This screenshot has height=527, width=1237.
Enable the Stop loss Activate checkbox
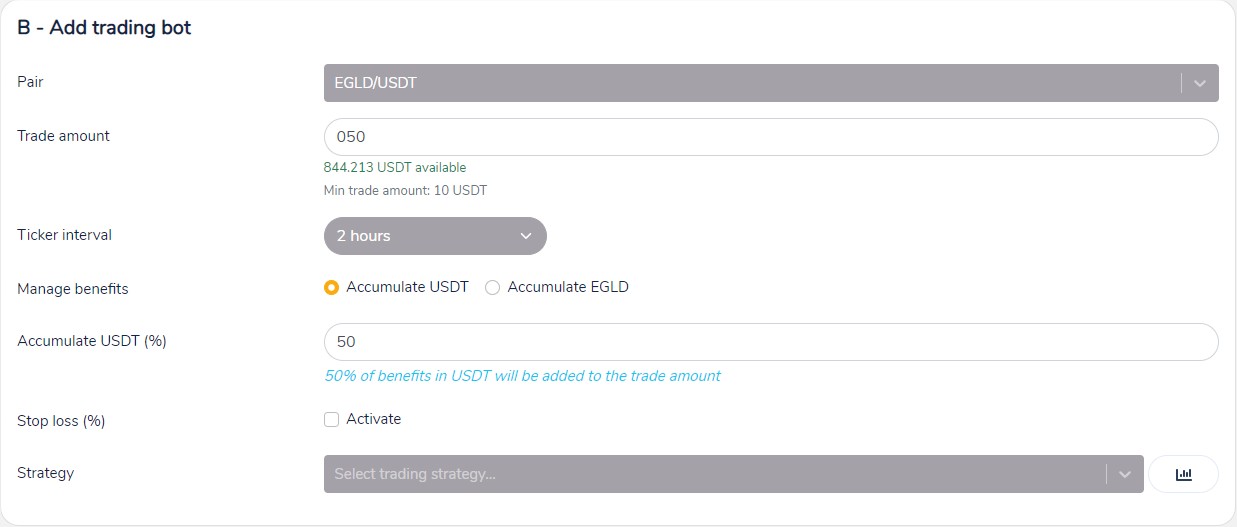tap(332, 420)
